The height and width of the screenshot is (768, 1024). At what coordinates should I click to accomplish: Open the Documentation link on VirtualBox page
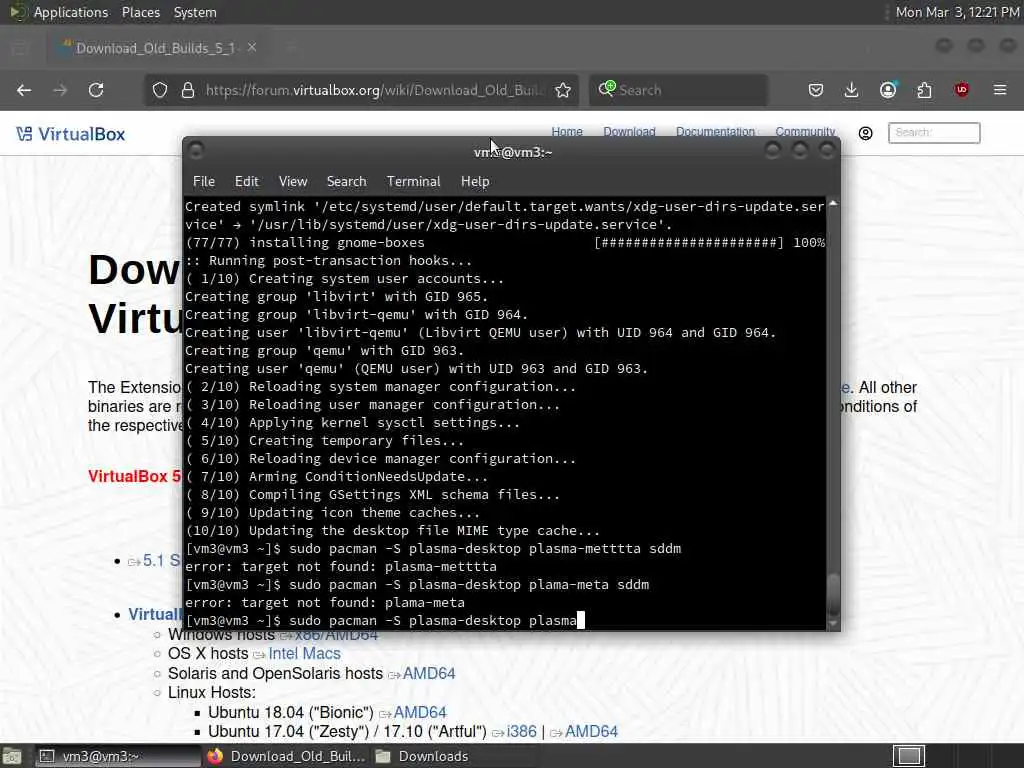click(715, 131)
